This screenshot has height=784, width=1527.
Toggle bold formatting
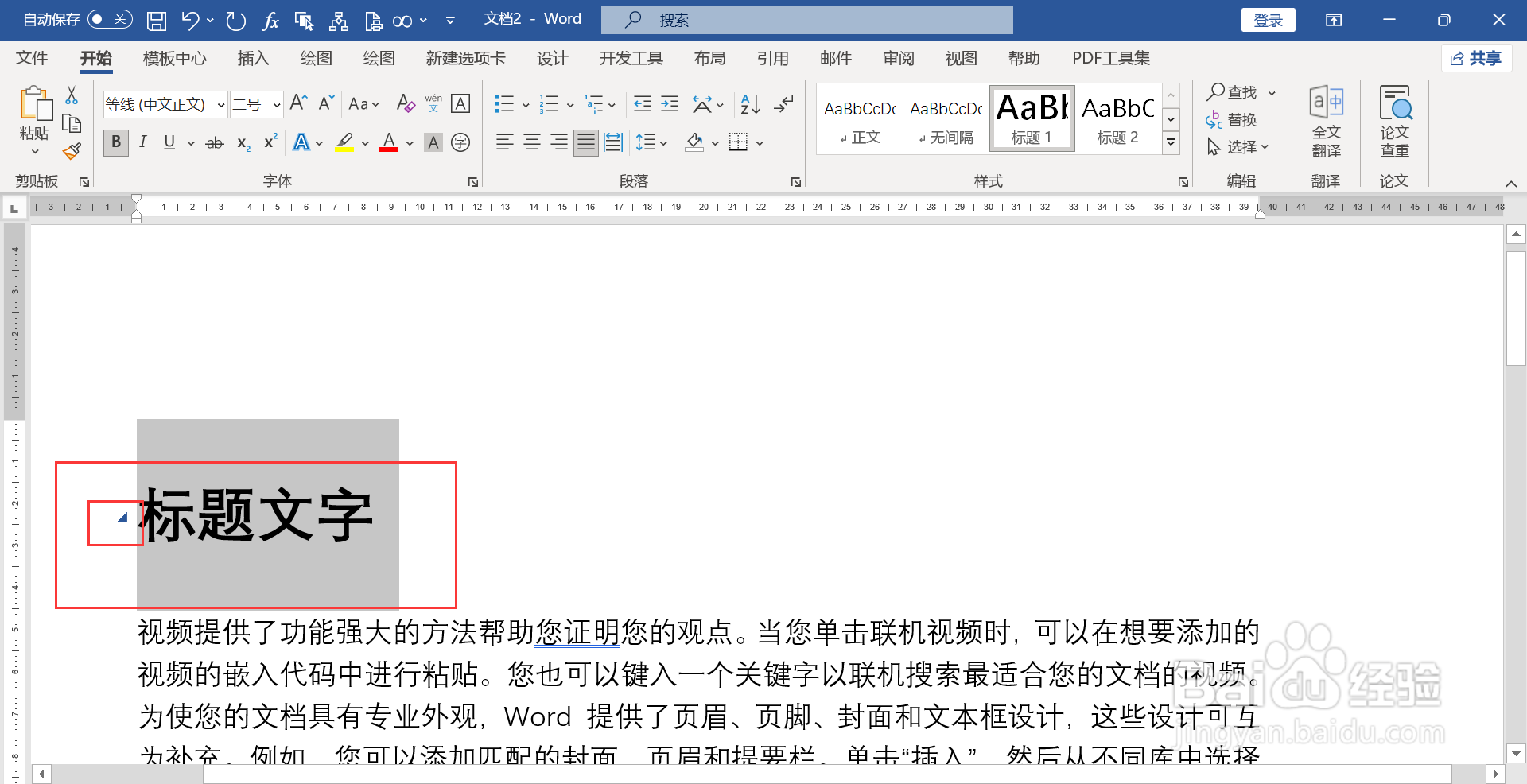(x=115, y=142)
